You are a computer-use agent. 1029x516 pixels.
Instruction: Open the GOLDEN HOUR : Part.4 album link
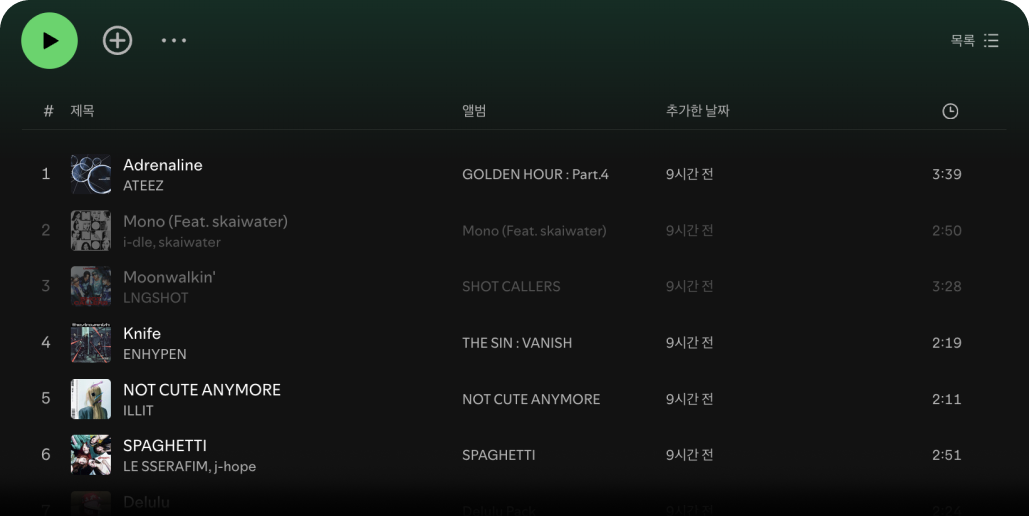(535, 175)
